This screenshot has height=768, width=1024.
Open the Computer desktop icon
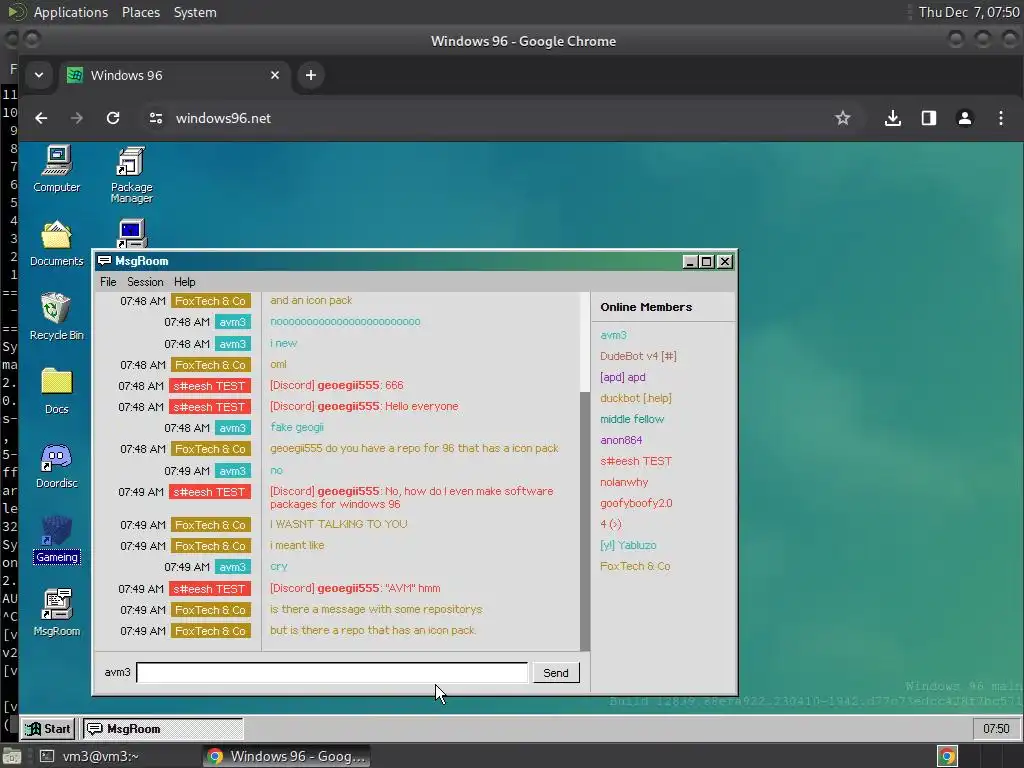(57, 168)
